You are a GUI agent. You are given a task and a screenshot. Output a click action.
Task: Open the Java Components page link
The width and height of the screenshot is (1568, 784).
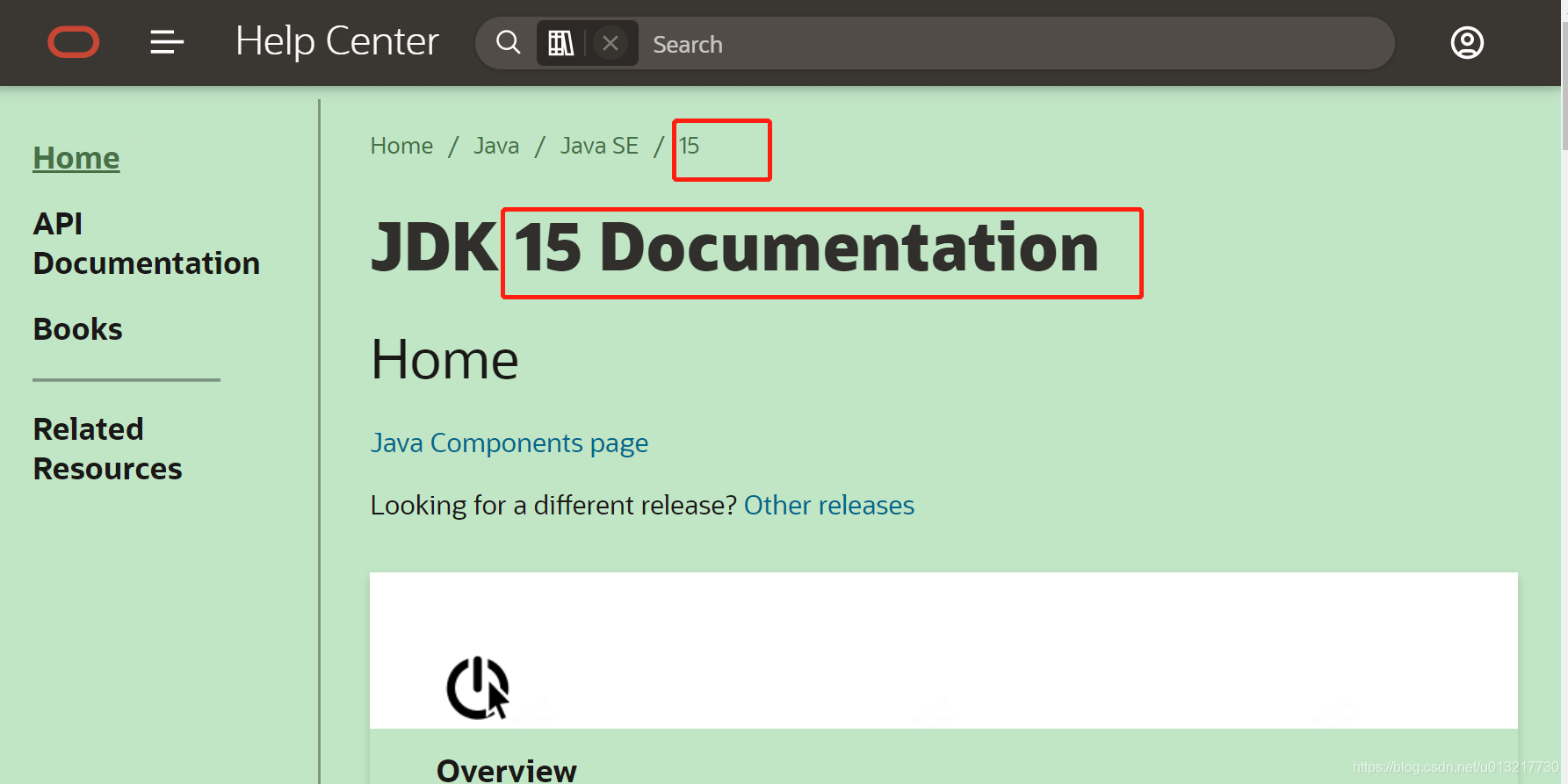[x=509, y=443]
